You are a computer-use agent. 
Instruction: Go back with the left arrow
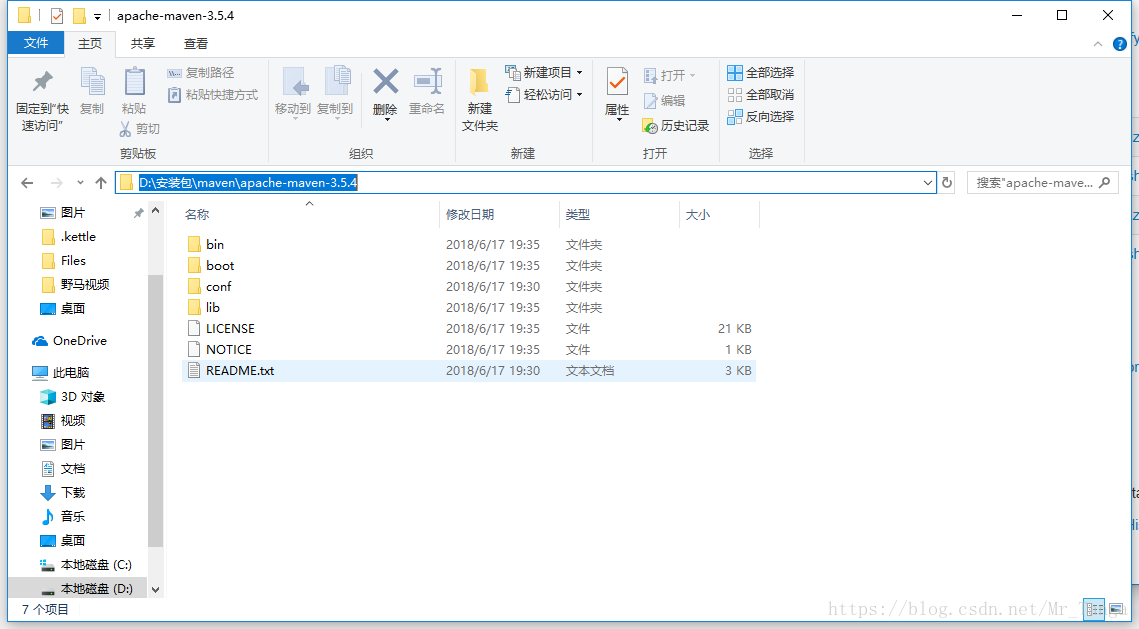tap(28, 183)
